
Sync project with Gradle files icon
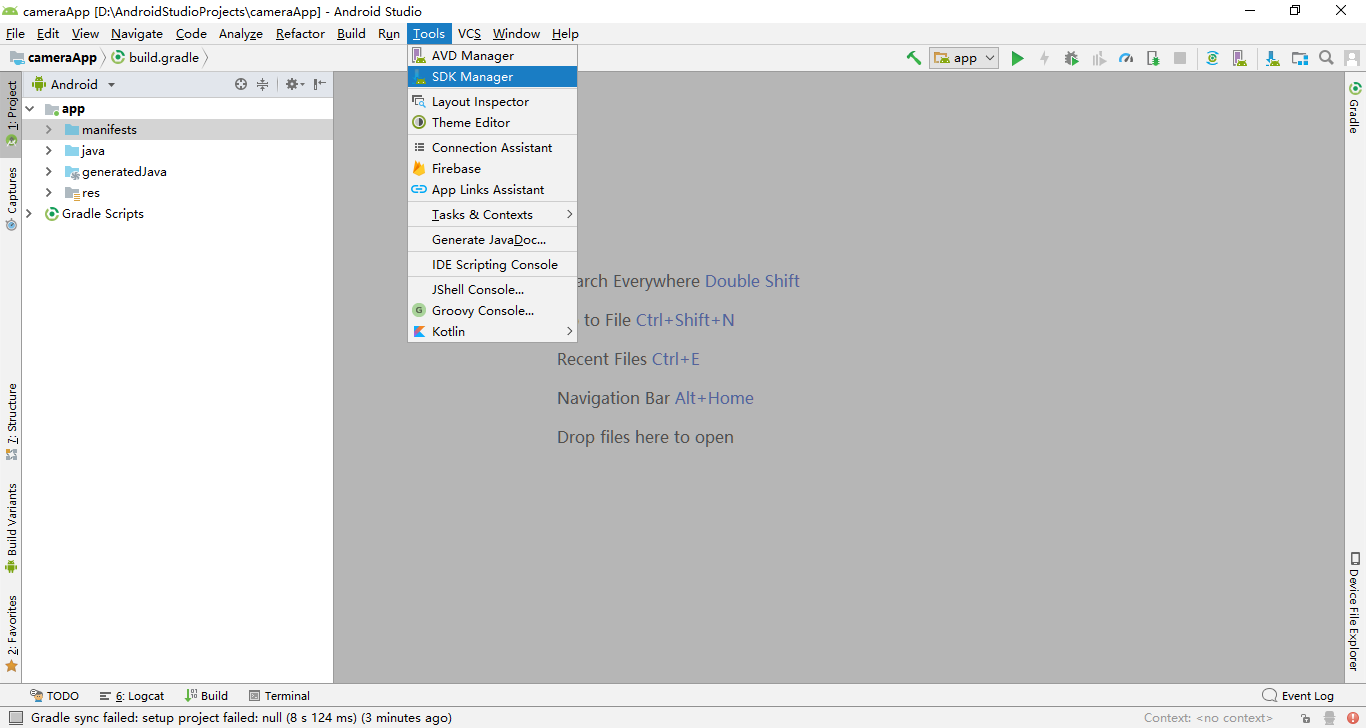1212,58
